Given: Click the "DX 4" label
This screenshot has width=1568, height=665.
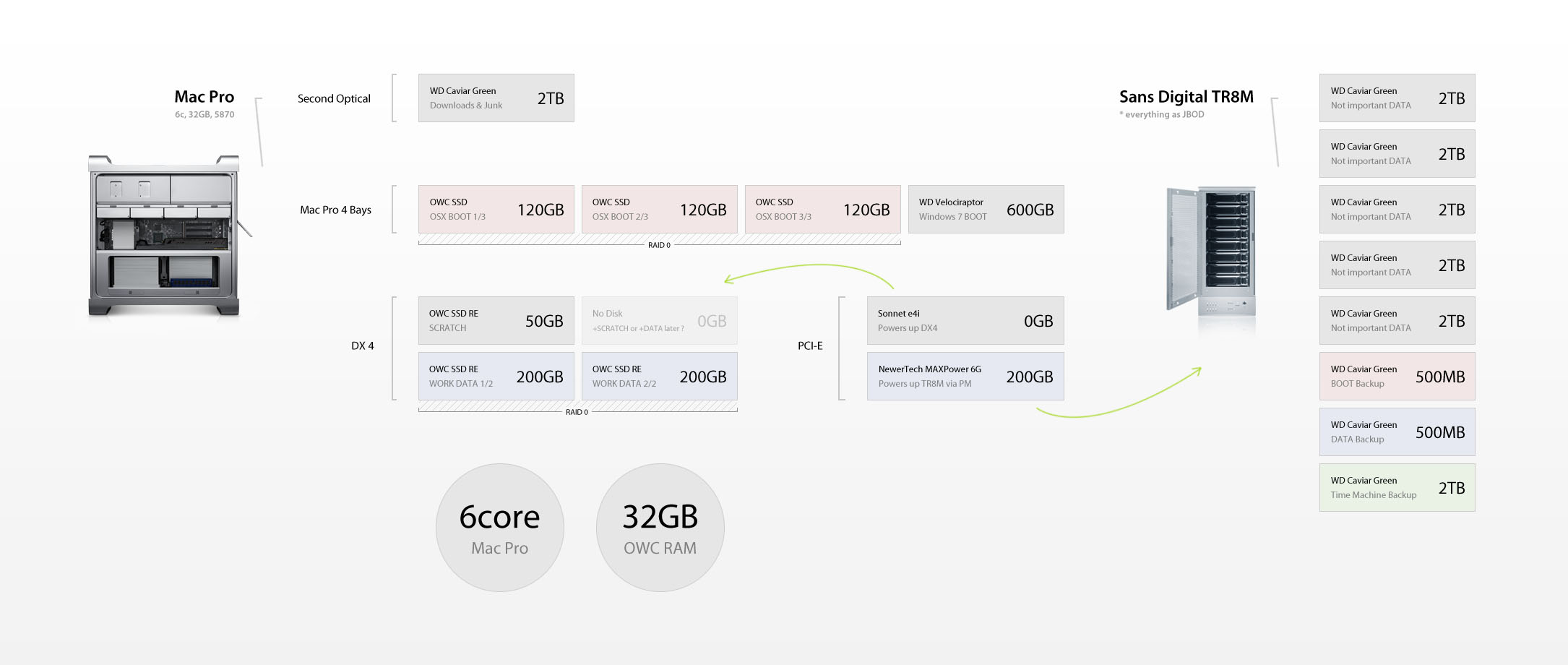Looking at the screenshot, I should [x=363, y=346].
